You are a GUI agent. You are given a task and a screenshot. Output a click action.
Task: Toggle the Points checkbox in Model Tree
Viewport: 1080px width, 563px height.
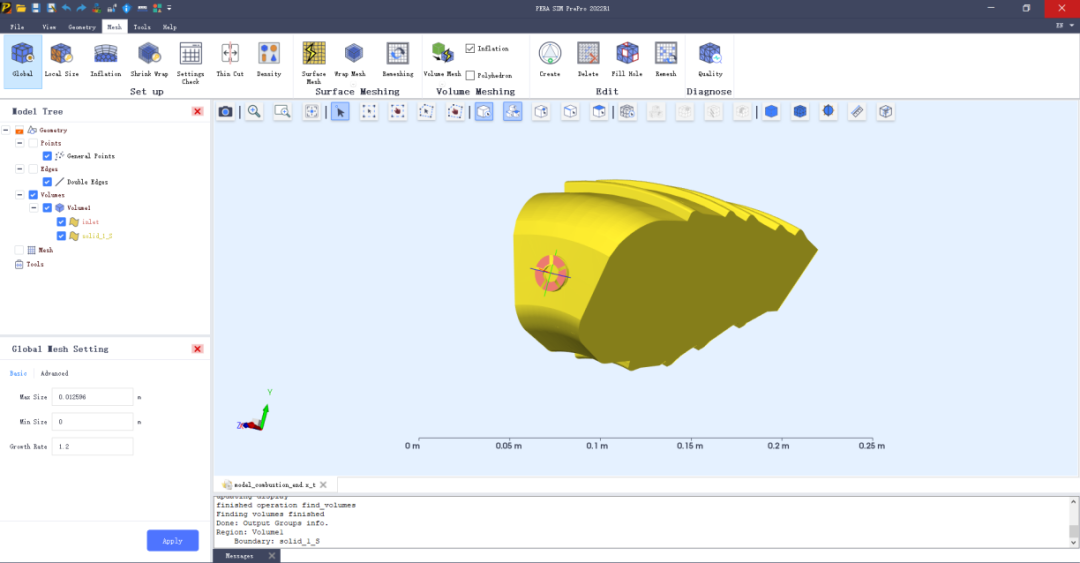33,143
